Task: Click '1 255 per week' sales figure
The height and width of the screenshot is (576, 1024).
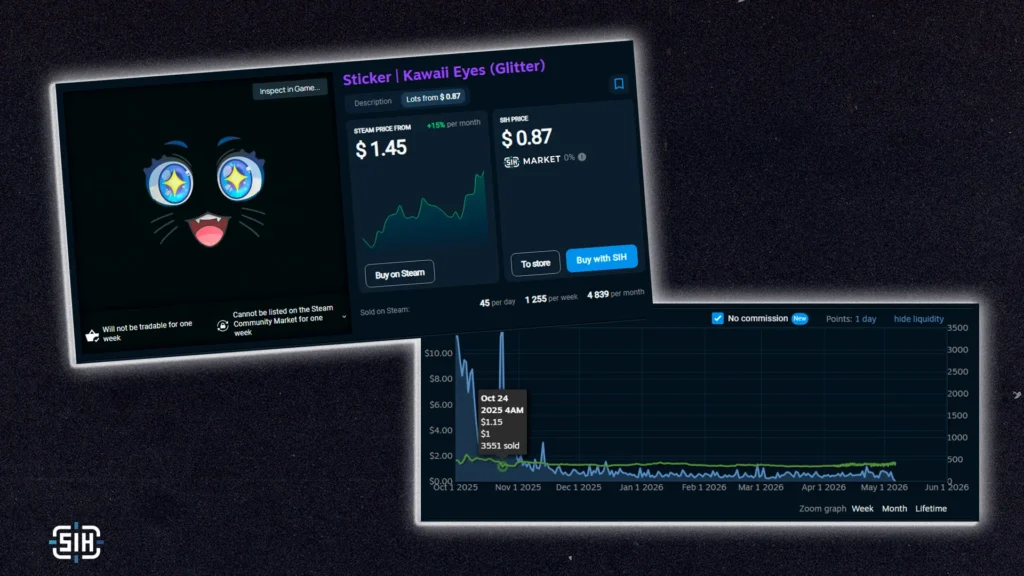Action: click(x=551, y=298)
